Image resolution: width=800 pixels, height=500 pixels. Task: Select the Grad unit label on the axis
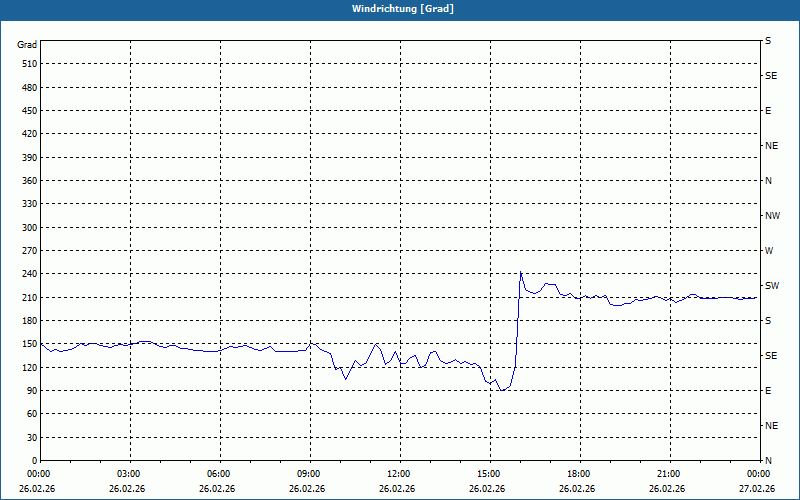tap(27, 45)
